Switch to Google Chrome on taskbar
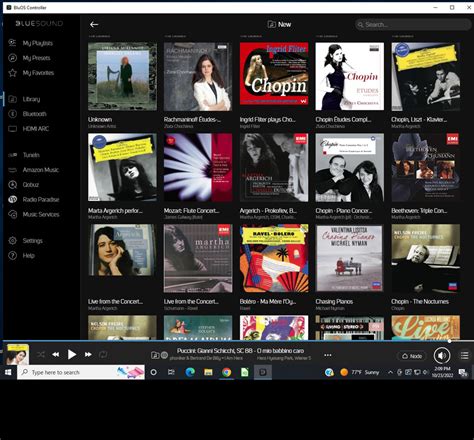Image resolution: width=474 pixels, height=440 pixels. 227,372
